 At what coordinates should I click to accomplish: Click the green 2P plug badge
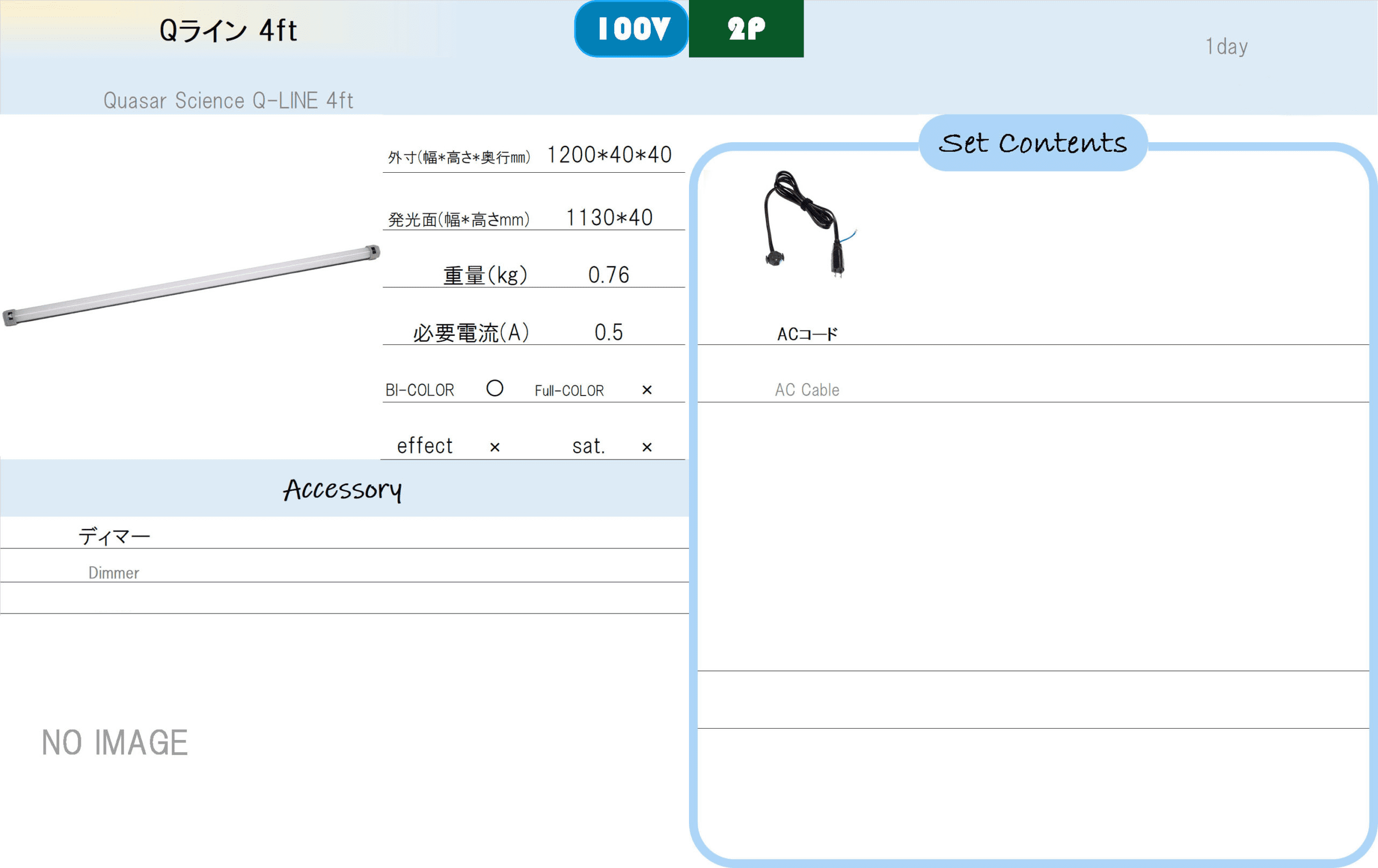point(746,29)
